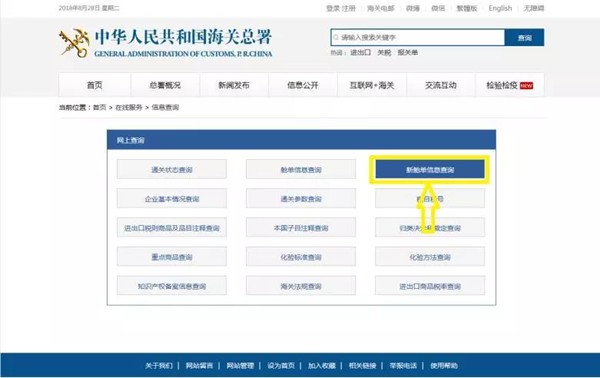Click 在线服务 in the breadcrumb path
The width and height of the screenshot is (600, 378).
[129, 108]
